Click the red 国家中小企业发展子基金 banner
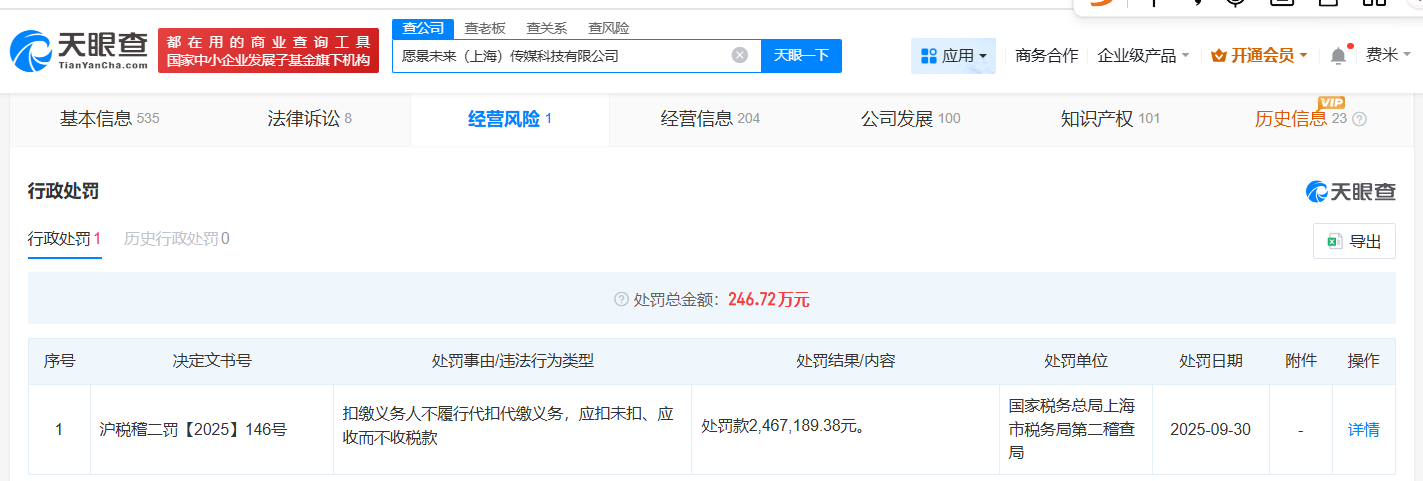Viewport: 1423px width, 481px height. pos(268,51)
